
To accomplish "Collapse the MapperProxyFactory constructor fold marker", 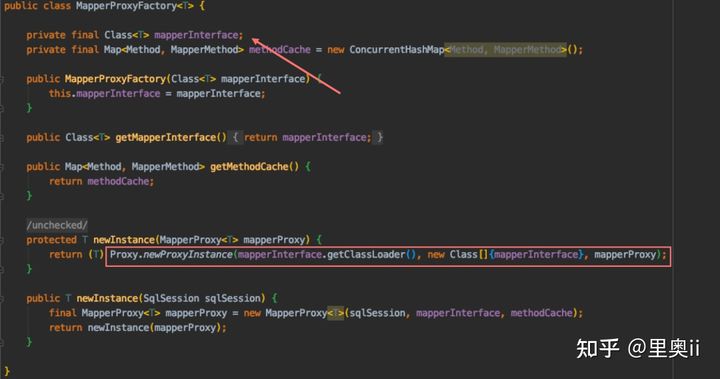I will [x=2, y=79].
